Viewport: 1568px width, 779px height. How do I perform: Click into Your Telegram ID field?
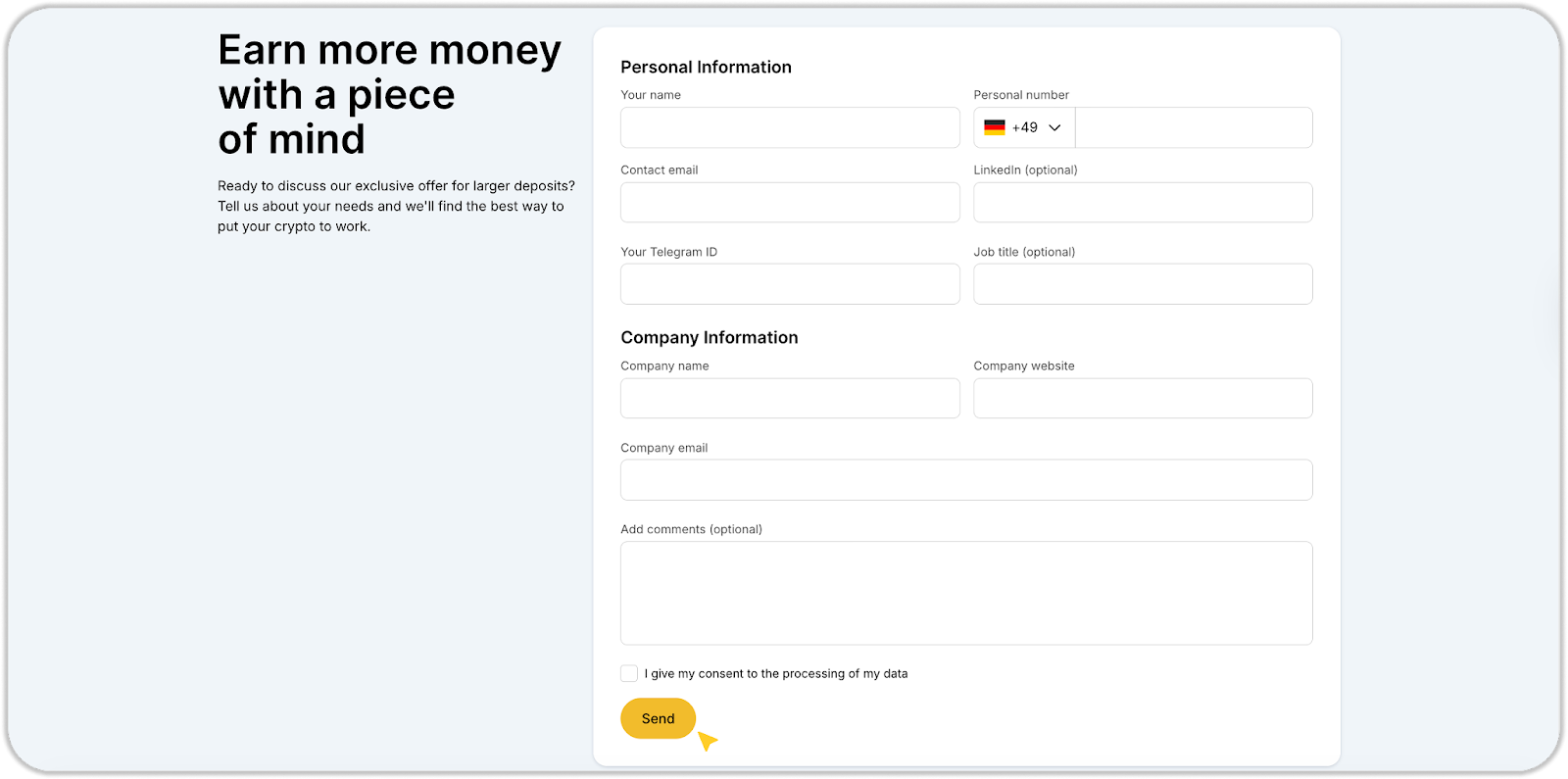click(790, 284)
